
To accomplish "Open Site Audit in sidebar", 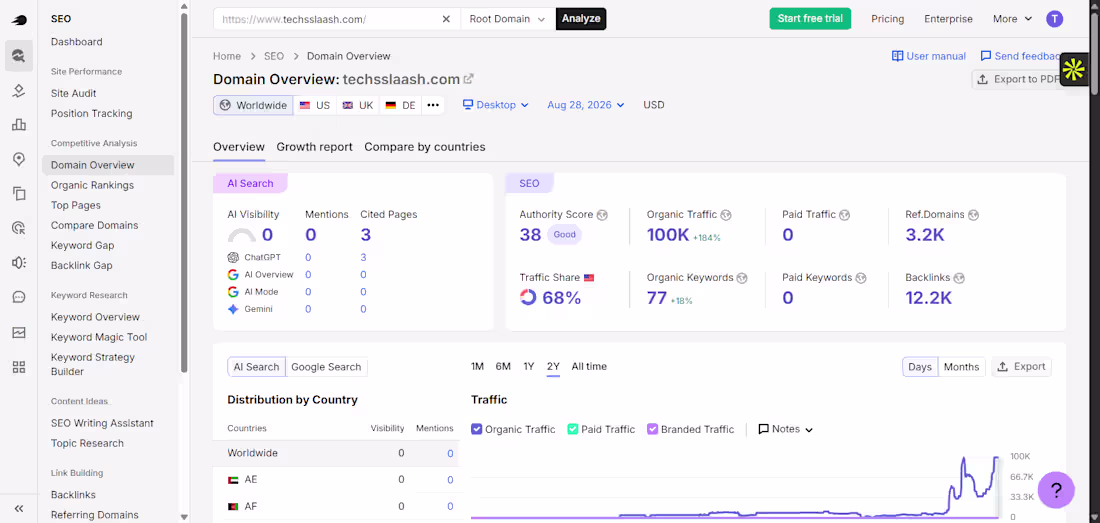I will [x=74, y=93].
